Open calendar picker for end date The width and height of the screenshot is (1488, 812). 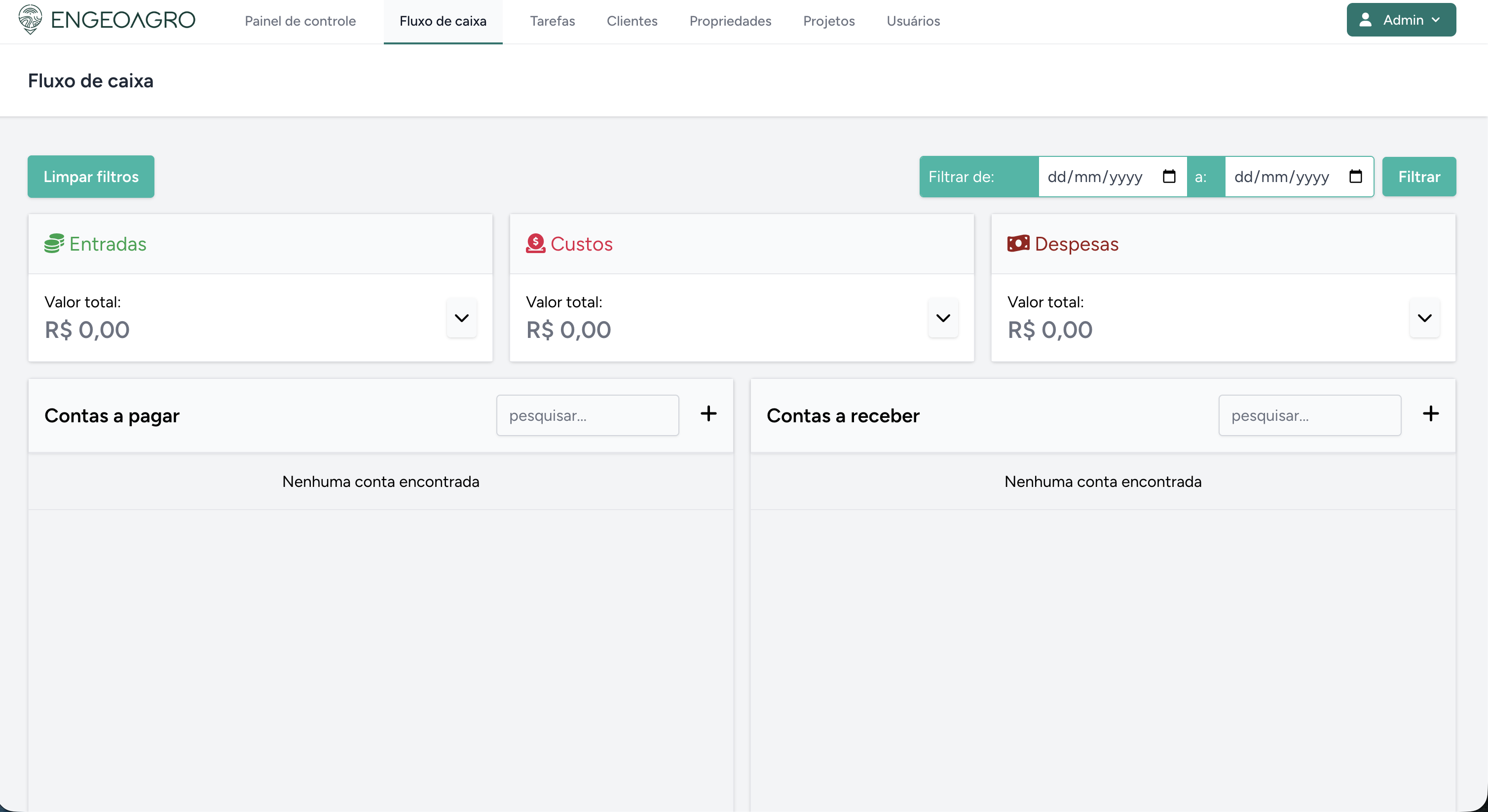pyautogui.click(x=1355, y=176)
